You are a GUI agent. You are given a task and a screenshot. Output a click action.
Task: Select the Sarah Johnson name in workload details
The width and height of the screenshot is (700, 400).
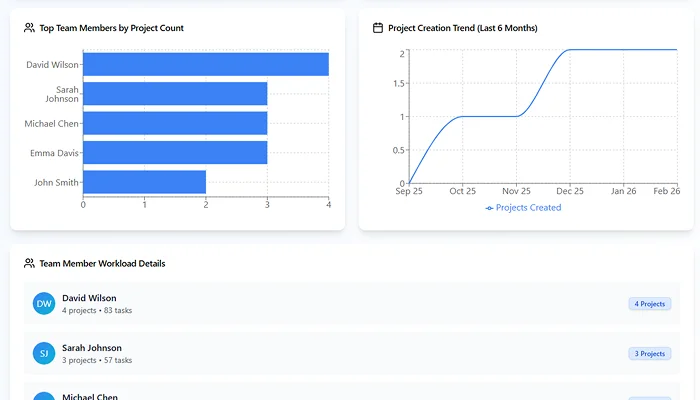(92, 348)
